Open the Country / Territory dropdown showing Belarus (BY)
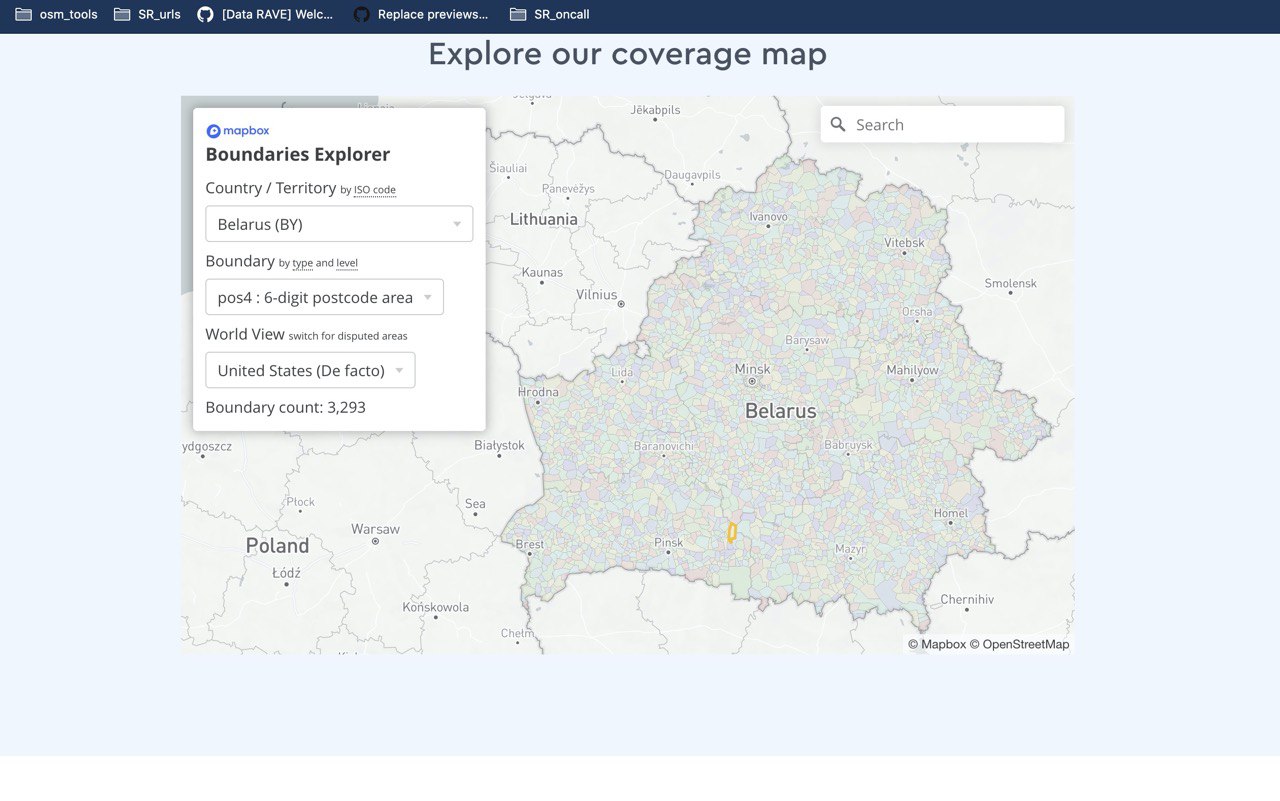Viewport: 1280px width, 801px height. pos(339,224)
